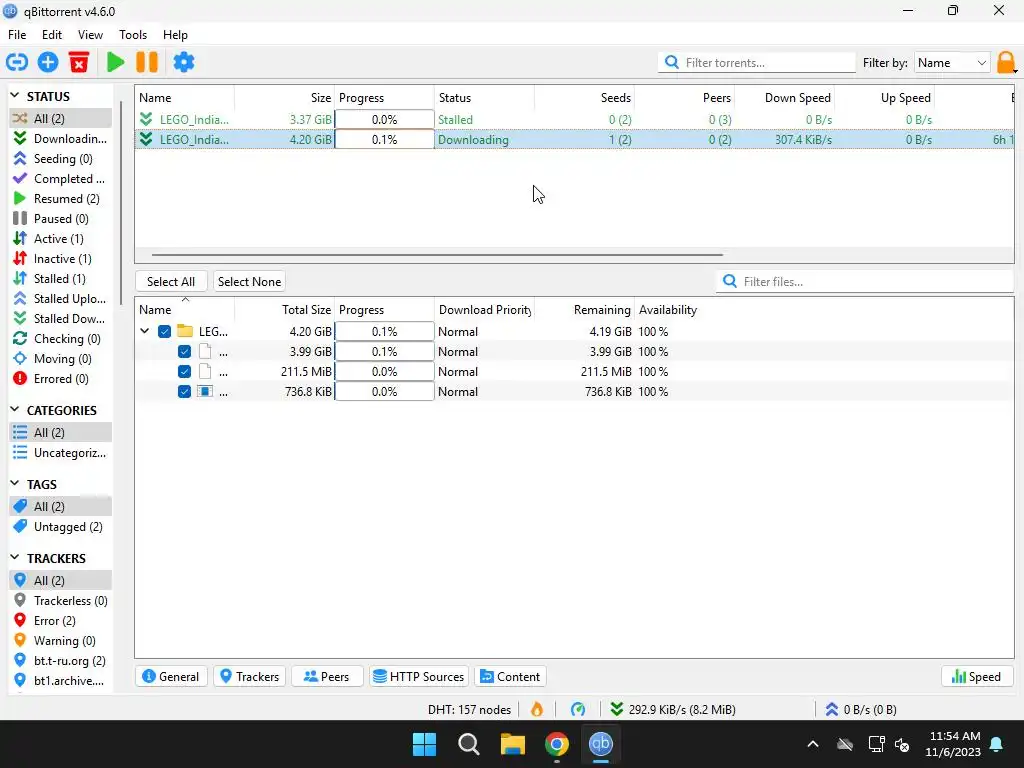Select the Seeding (0) status filter
1024x768 pixels.
click(60, 159)
